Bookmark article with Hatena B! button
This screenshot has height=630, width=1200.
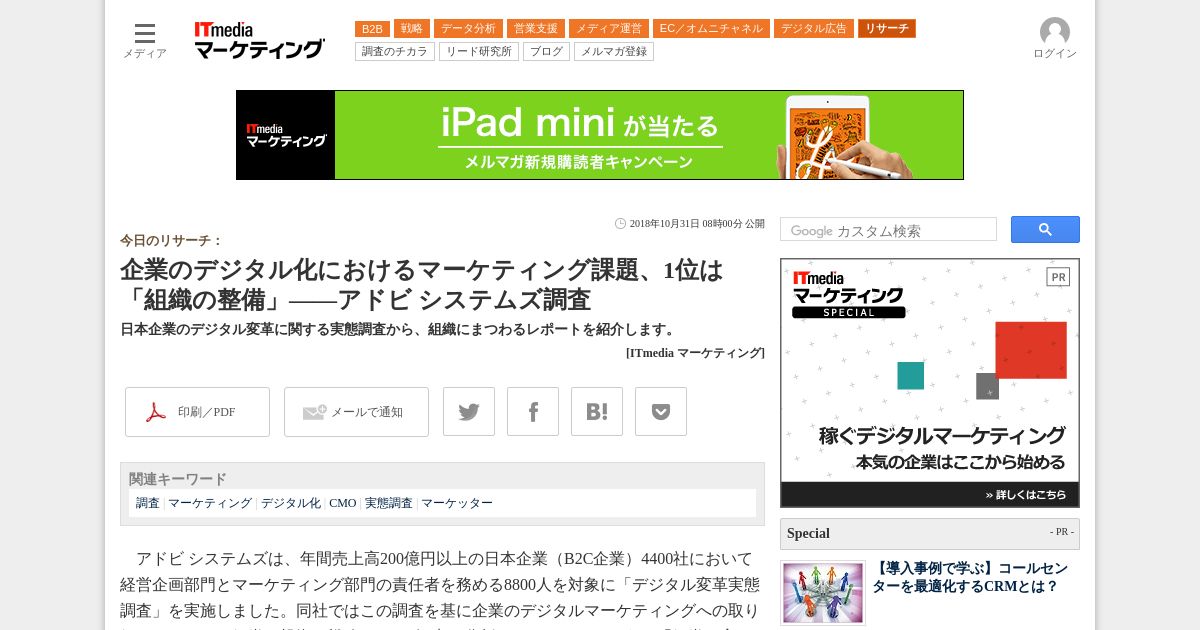tap(597, 412)
